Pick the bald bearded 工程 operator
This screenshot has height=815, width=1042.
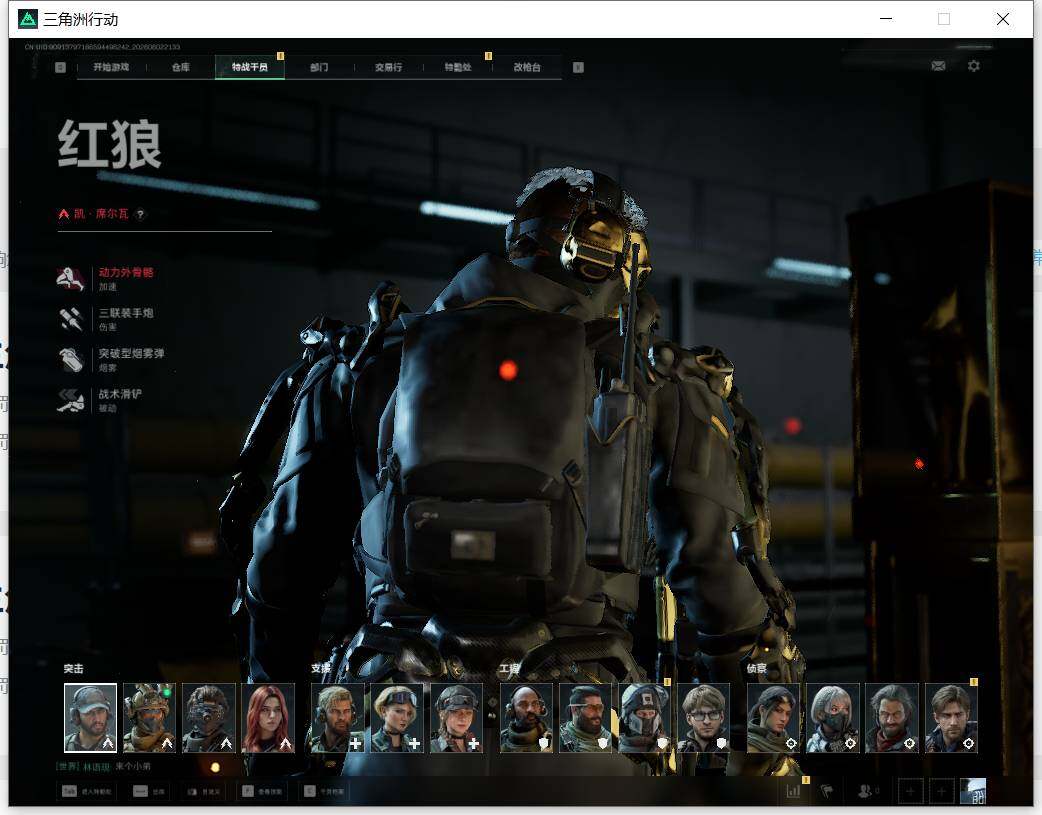(526, 718)
